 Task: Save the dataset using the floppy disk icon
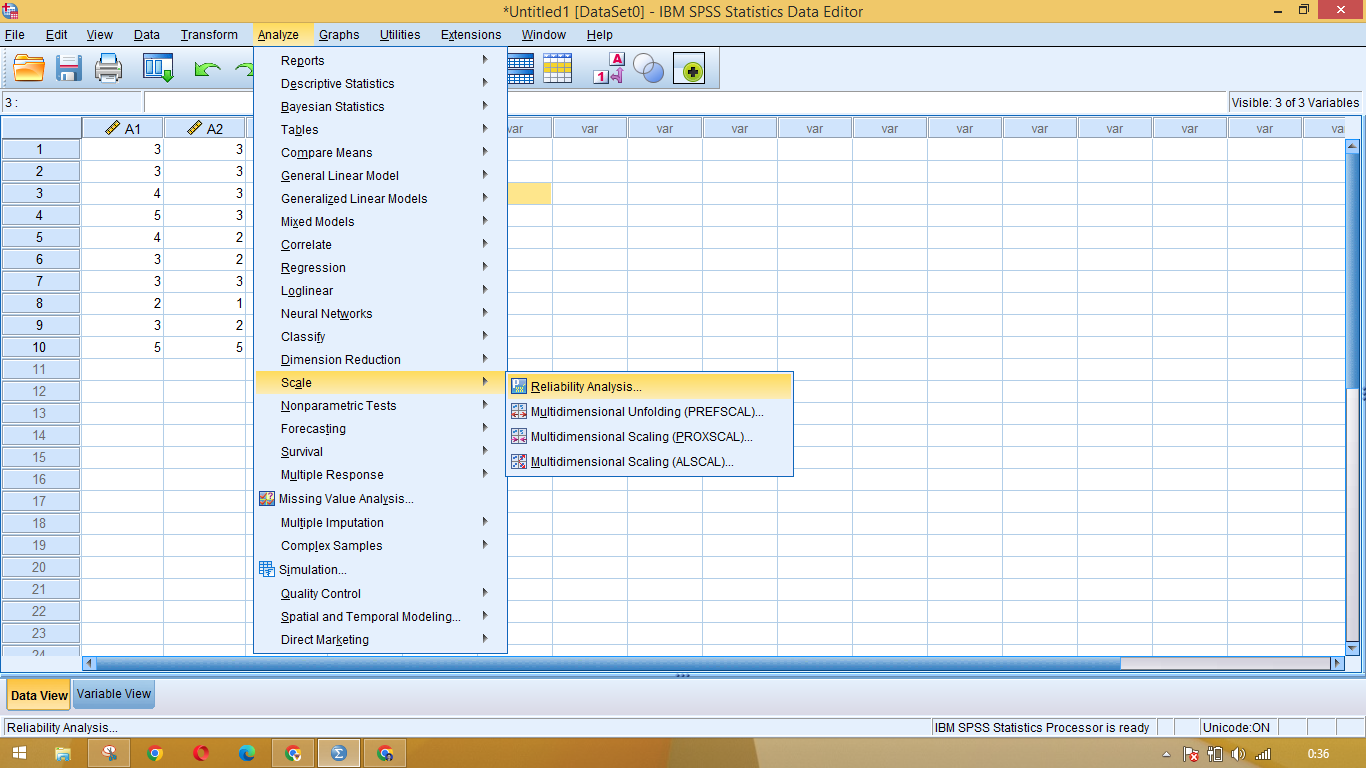69,69
